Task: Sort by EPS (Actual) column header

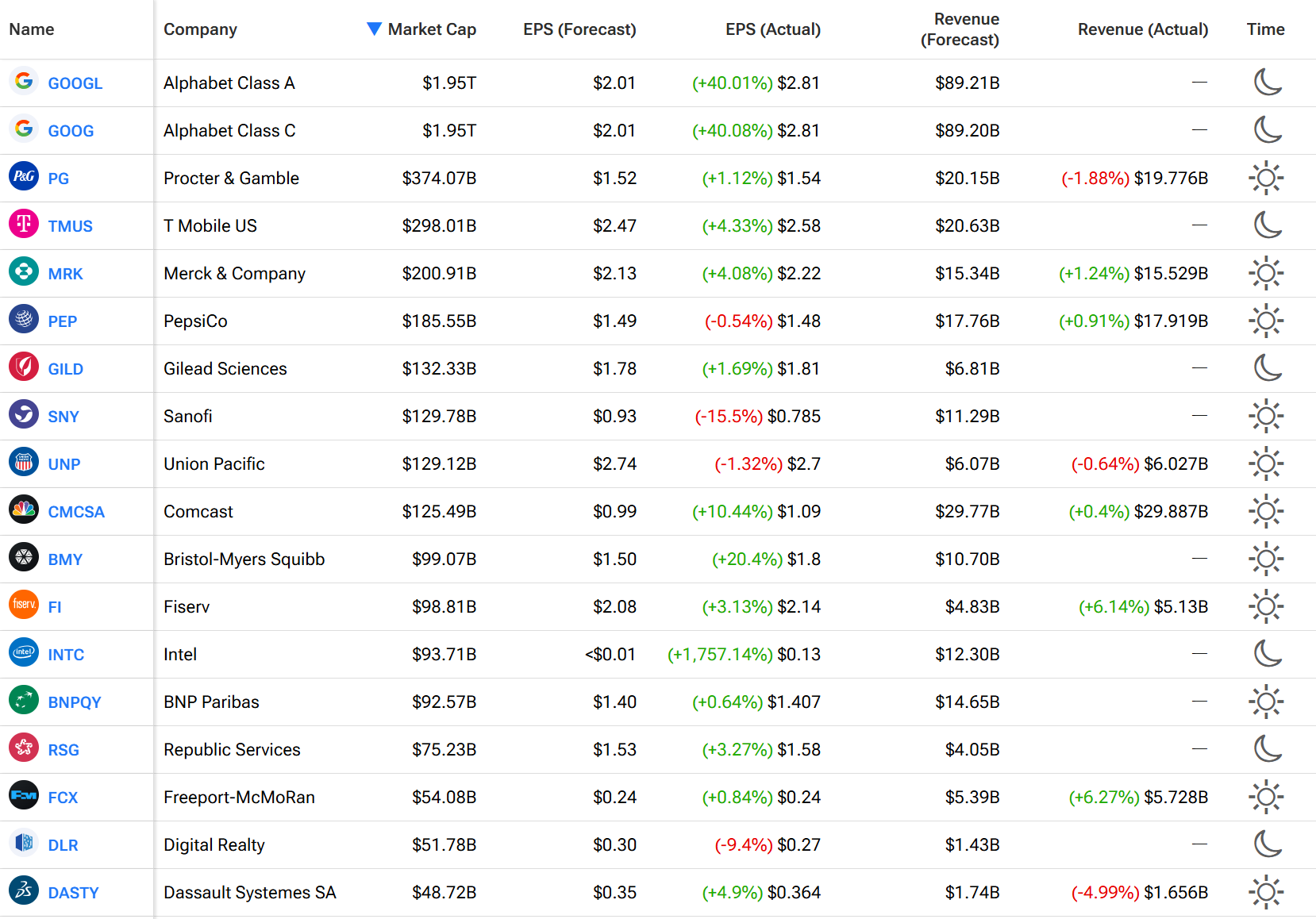Action: point(773,29)
